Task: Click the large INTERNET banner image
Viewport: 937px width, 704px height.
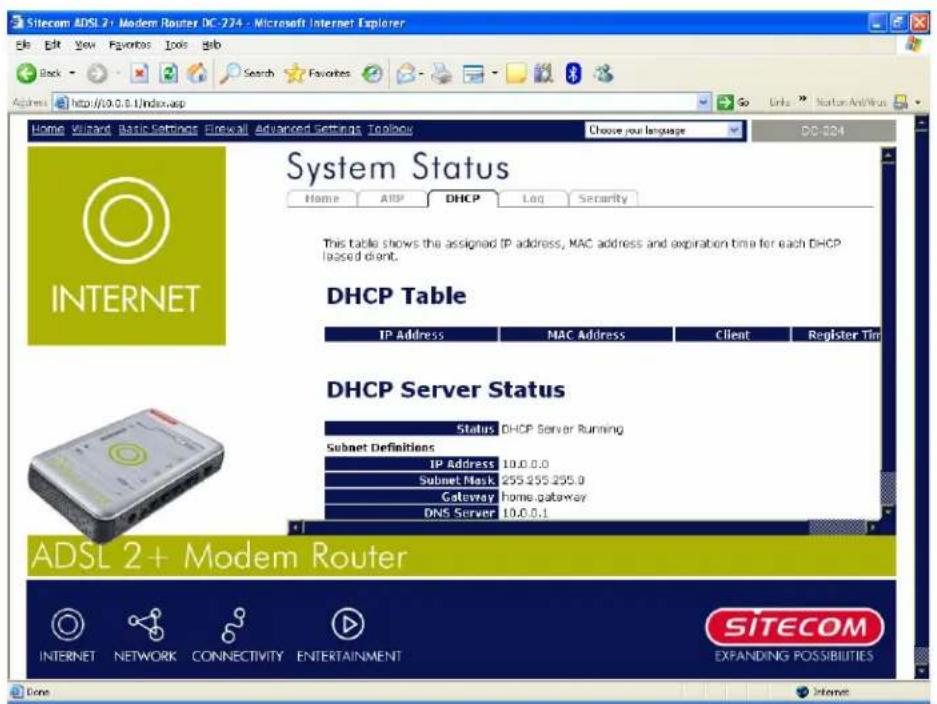Action: point(127,246)
